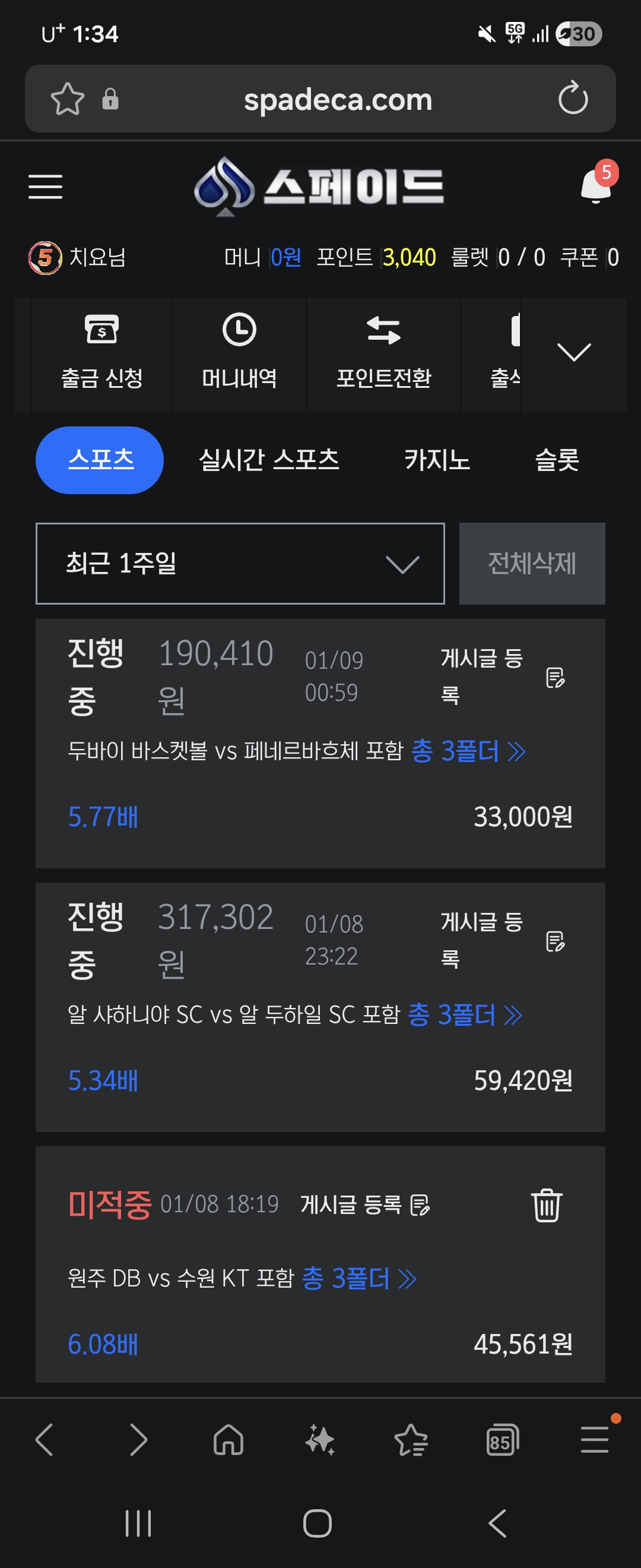The height and width of the screenshot is (1568, 641).
Task: Expand 총 3폴더 for the 두바이 바스켓볼 bet
Action: [x=468, y=751]
